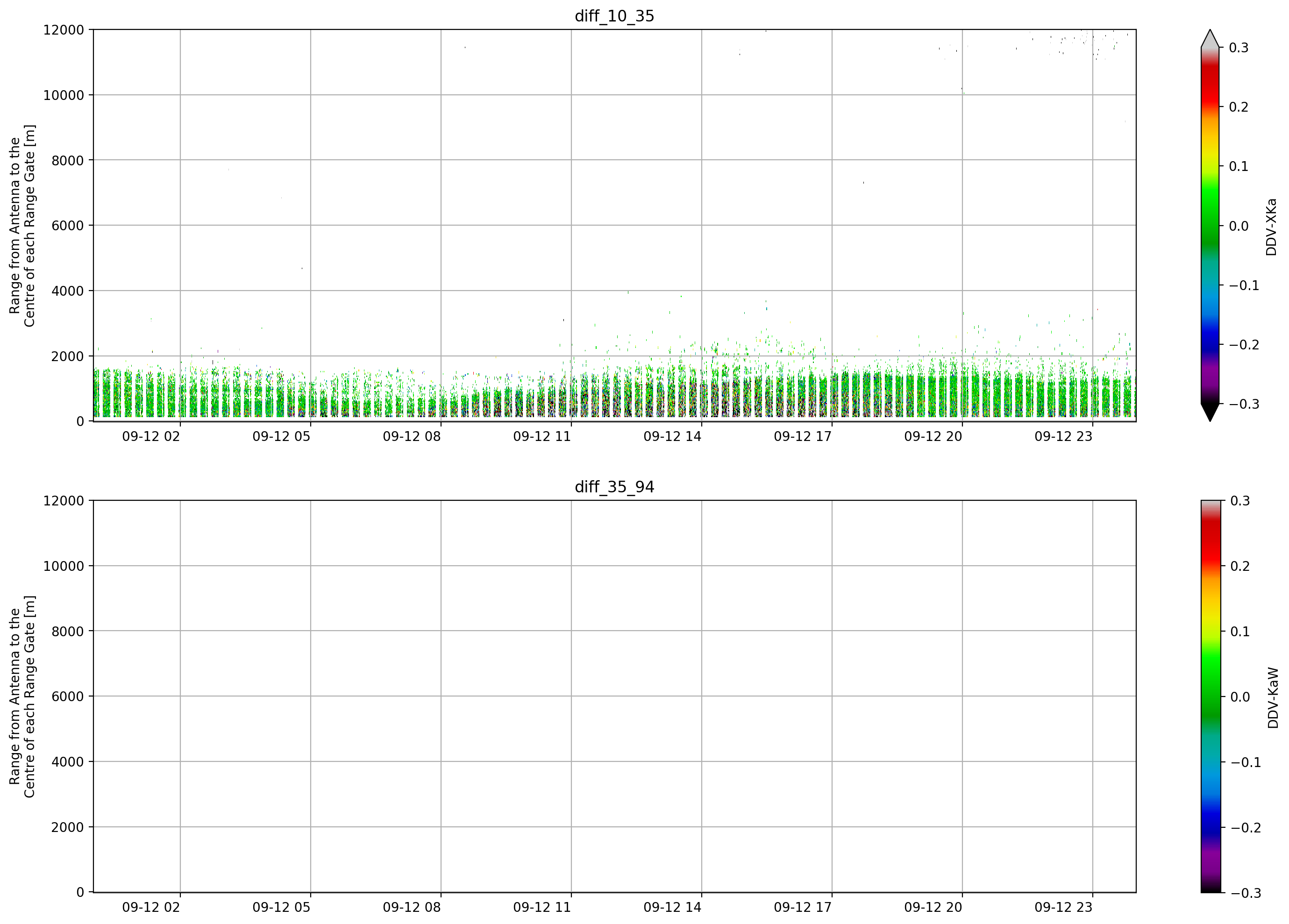Screen dimensions: 1289x924
Task: Select the 8000 y-tick of diff_35_94 plot
Action: (68, 632)
